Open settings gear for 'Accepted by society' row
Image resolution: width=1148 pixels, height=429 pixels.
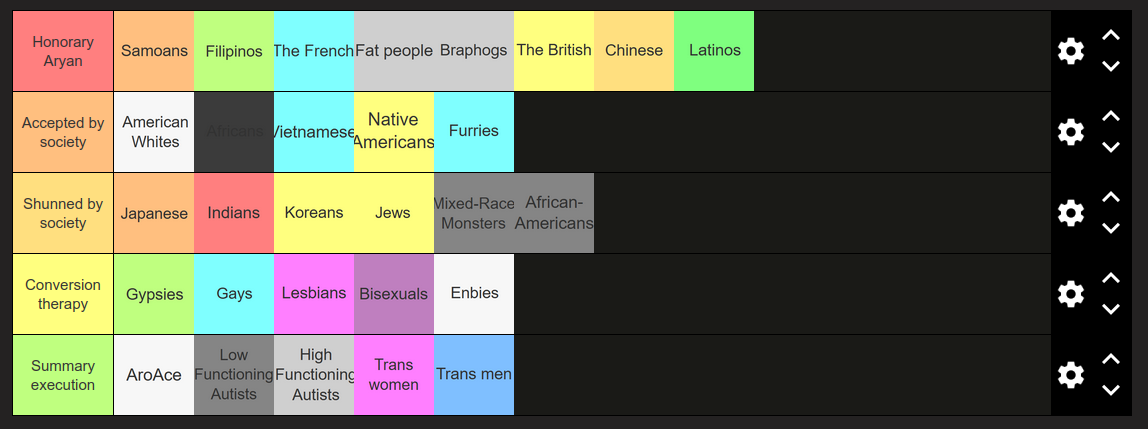1070,132
